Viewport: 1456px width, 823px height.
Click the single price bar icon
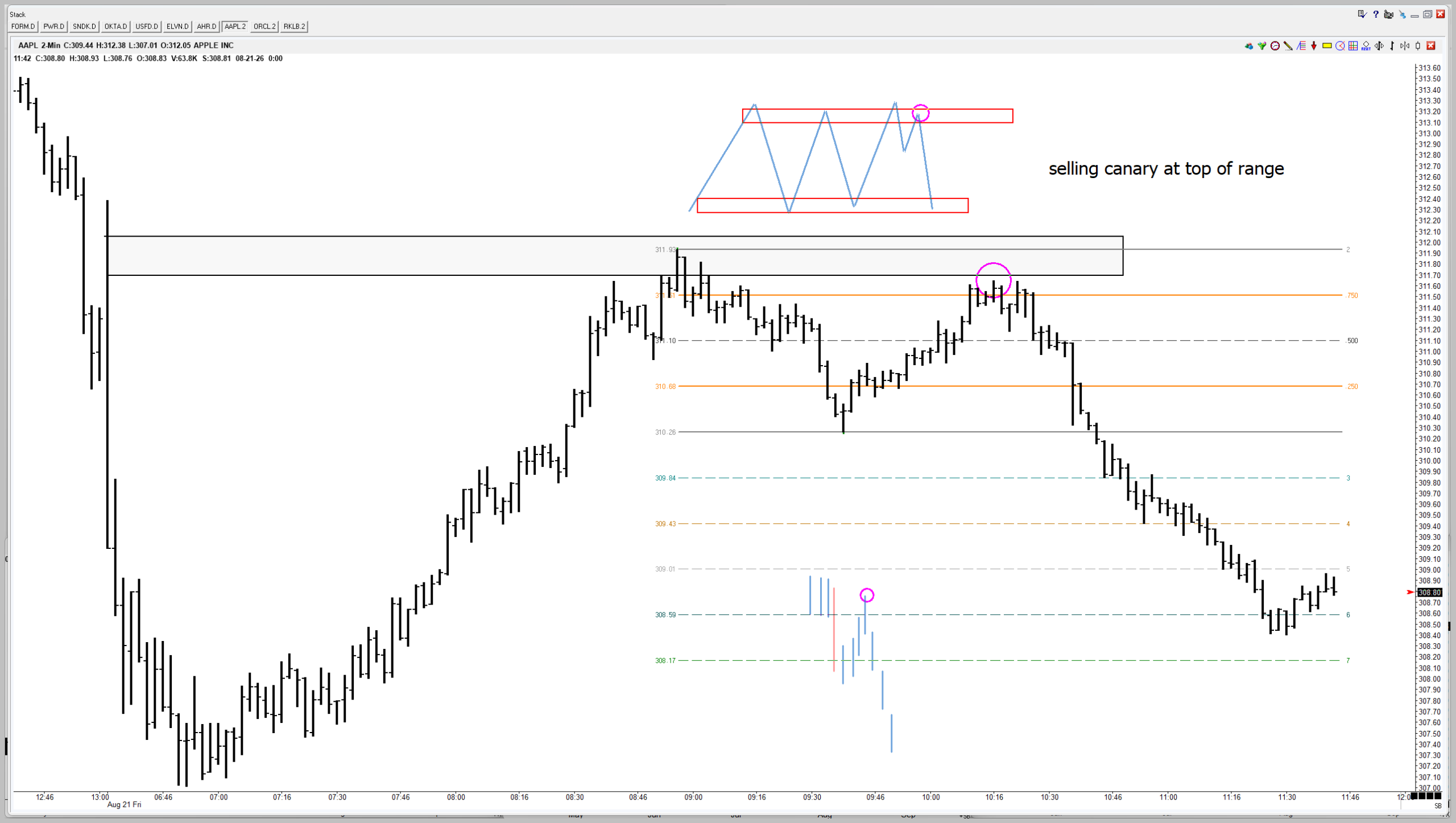(x=1392, y=46)
